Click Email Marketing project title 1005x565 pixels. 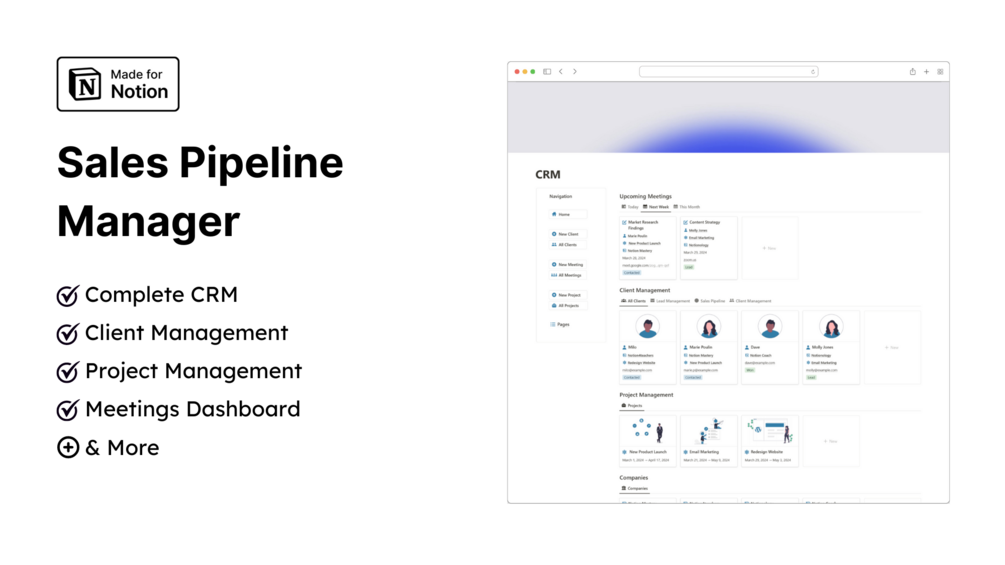(x=704, y=452)
